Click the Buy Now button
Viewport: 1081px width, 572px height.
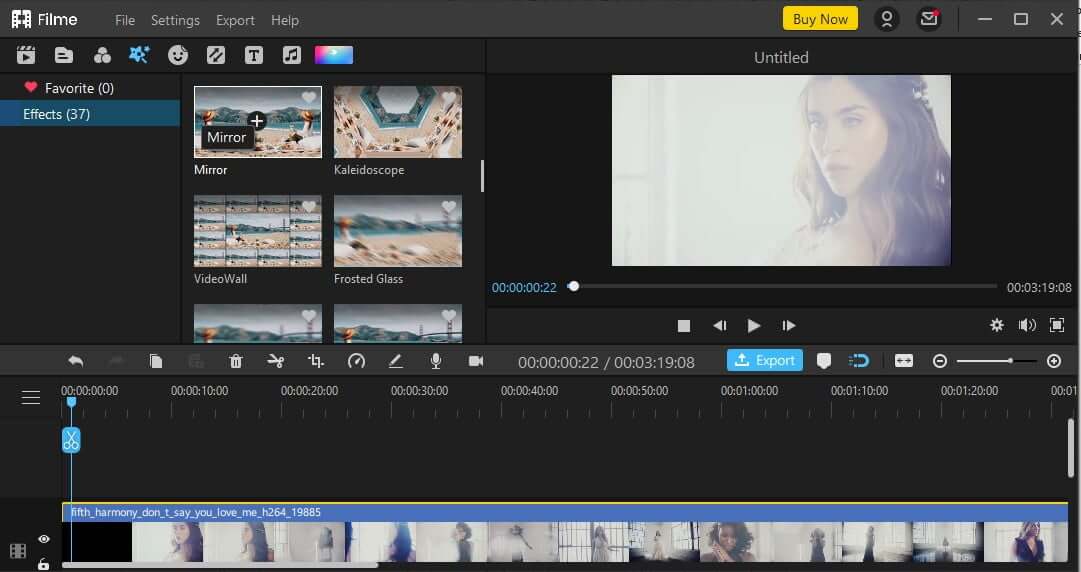pos(820,19)
